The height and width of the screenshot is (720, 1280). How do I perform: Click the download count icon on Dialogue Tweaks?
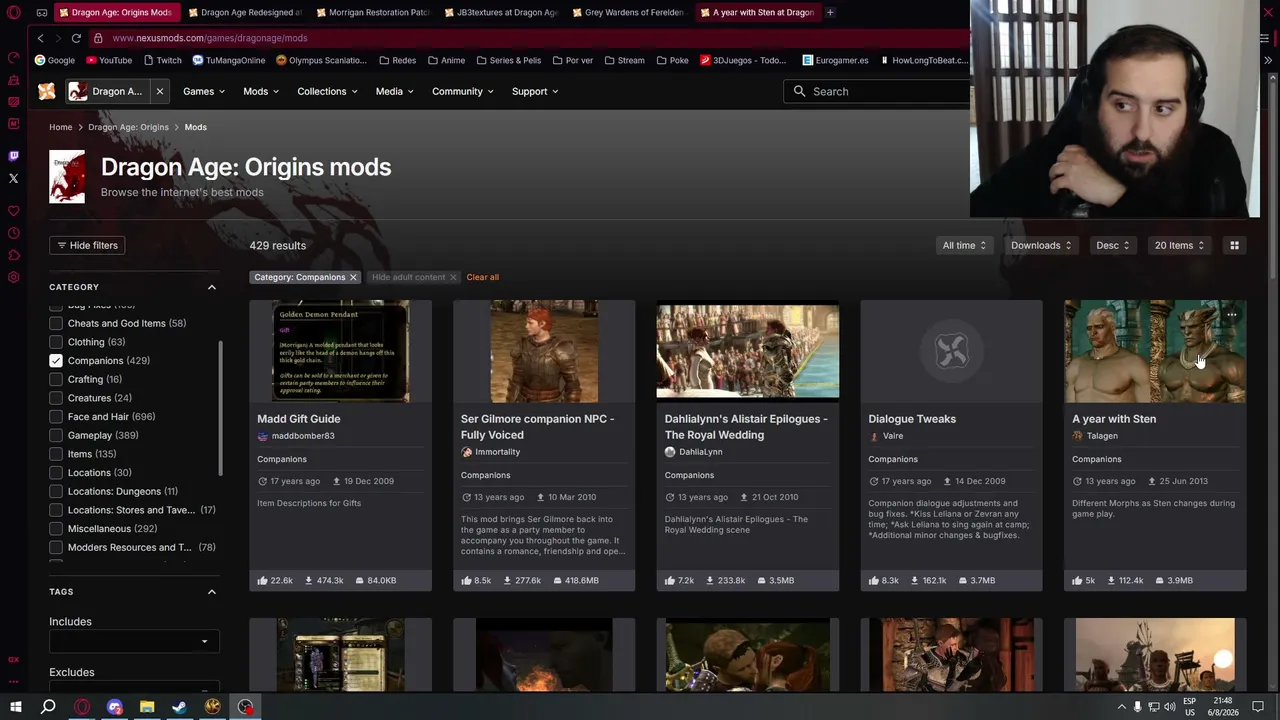(x=914, y=580)
